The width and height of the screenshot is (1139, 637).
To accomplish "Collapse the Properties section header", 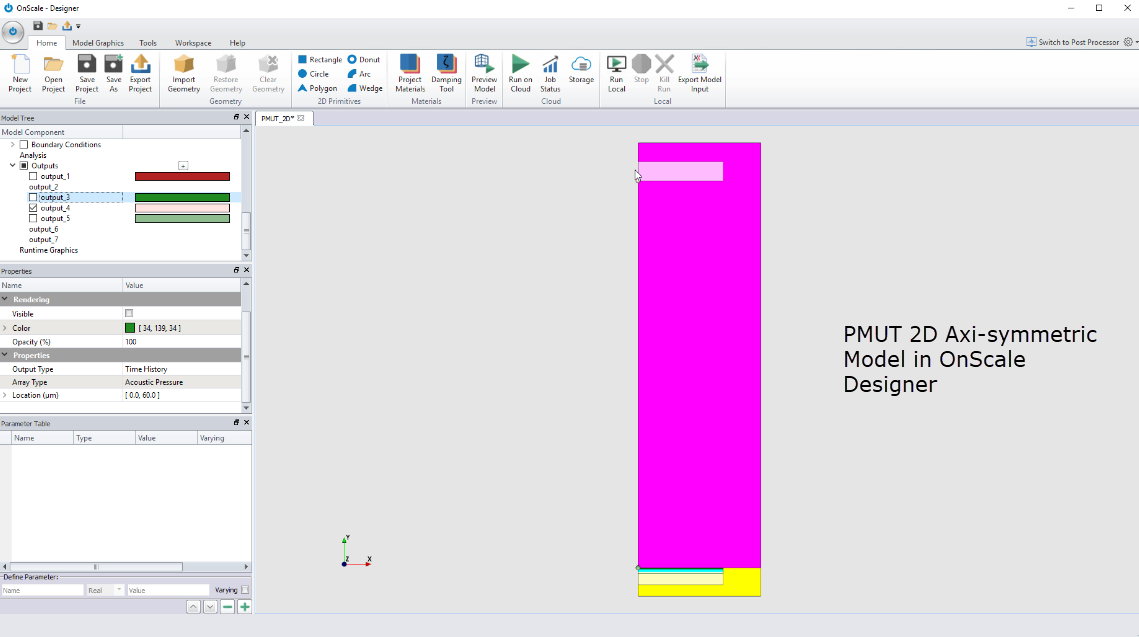I will pyautogui.click(x=5, y=355).
